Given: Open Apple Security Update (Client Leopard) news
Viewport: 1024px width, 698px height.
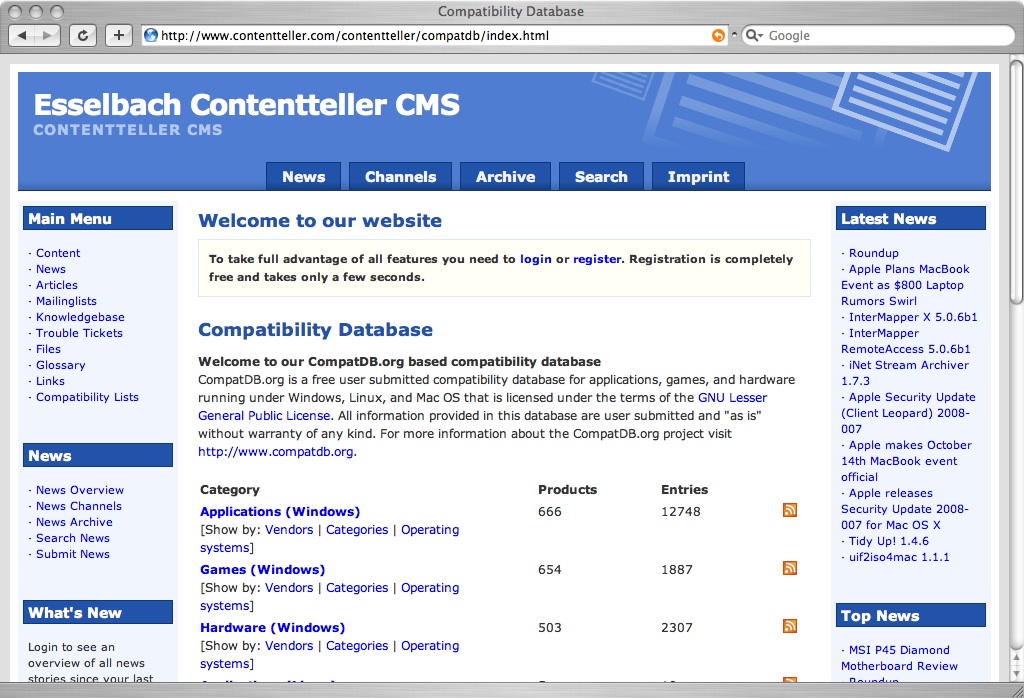Looking at the screenshot, I should (x=908, y=413).
